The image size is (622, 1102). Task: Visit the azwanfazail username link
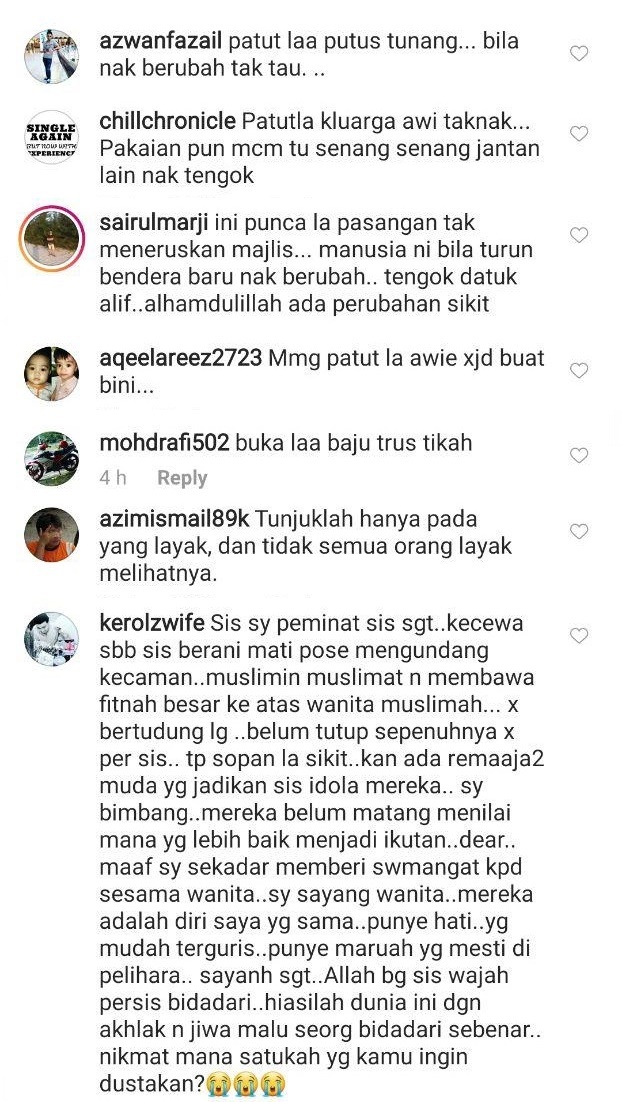point(161,41)
